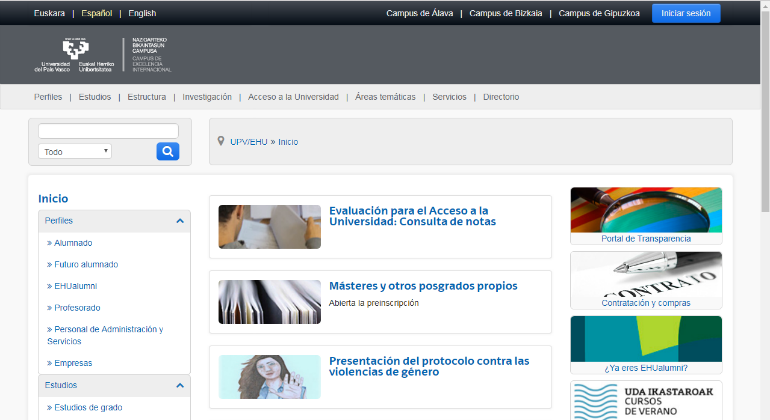Click the Inicio sidebar heading

tap(53, 198)
